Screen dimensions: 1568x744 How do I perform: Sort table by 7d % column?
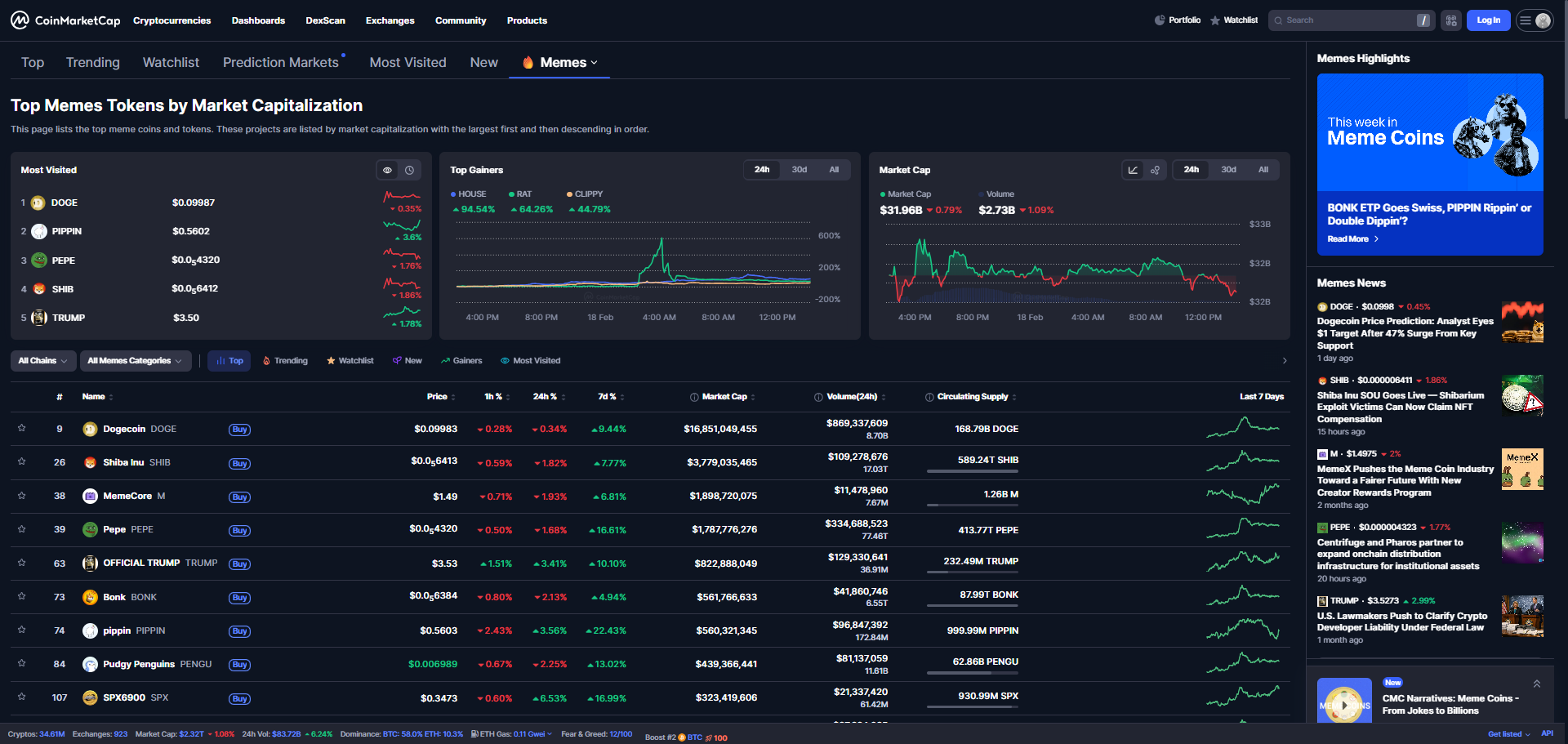click(611, 397)
